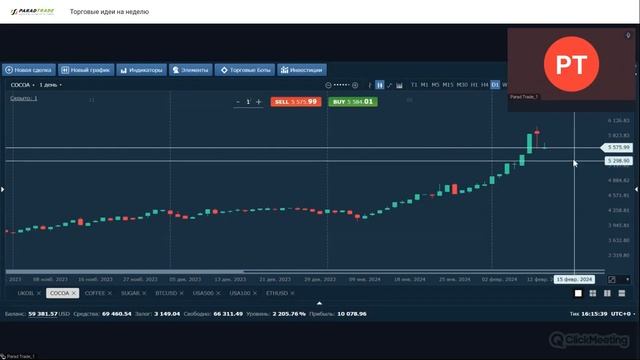
Task: Increase trade volume with the plus stepper
Action: 258,102
